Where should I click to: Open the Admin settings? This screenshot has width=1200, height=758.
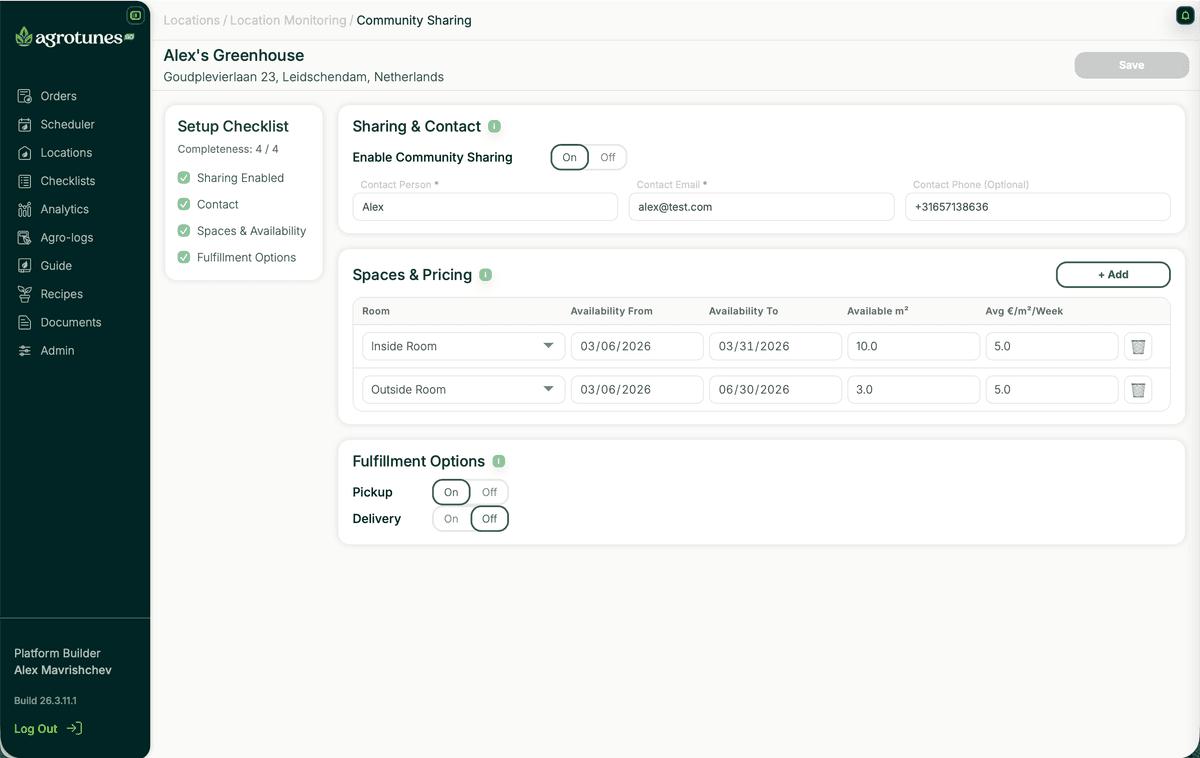[59, 350]
